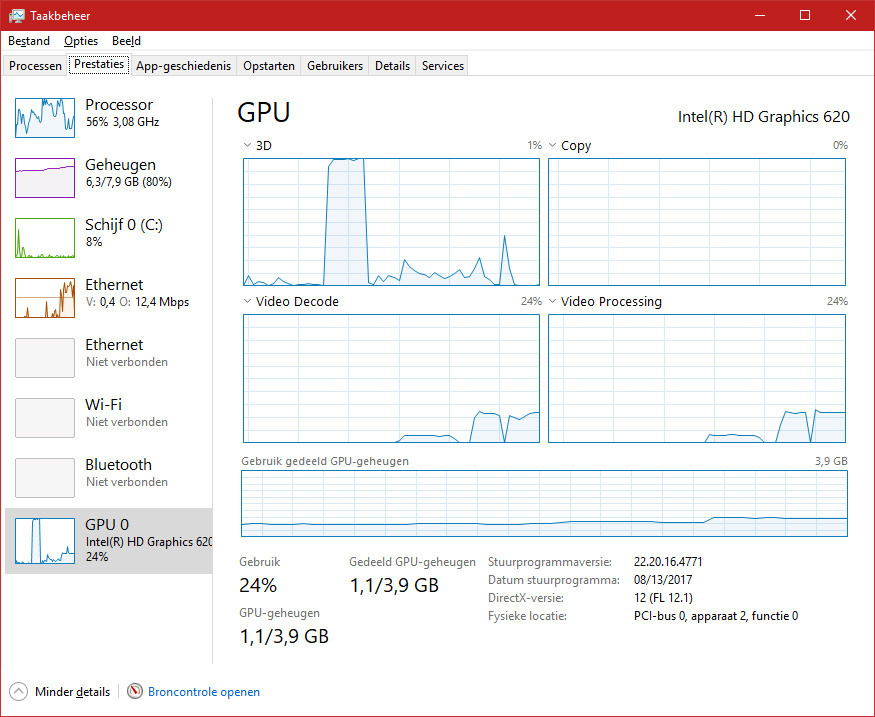Switch to the Services tab
Viewport: 875px width, 717px height.
(x=441, y=64)
